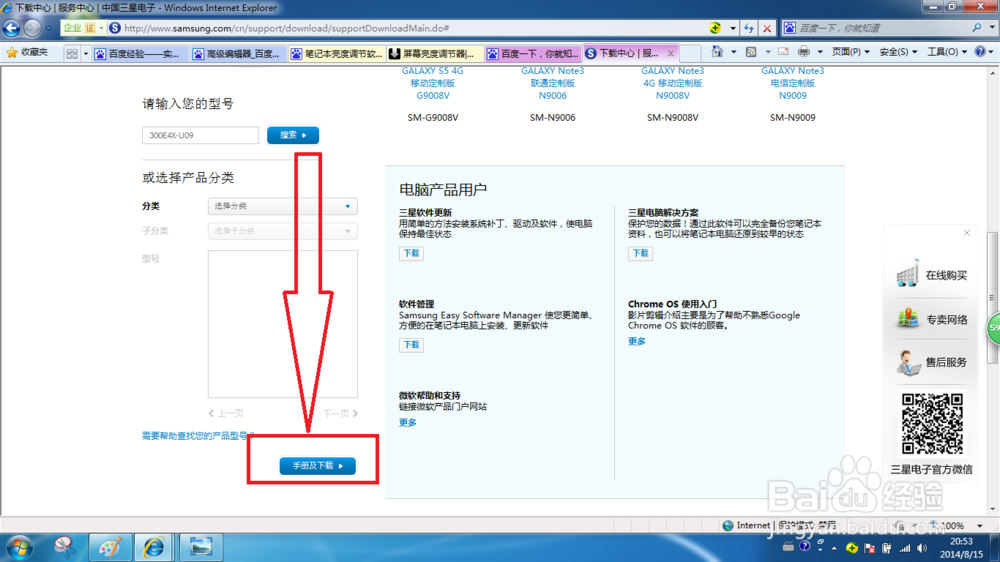Click the 上一页 previous page control

click(x=226, y=413)
